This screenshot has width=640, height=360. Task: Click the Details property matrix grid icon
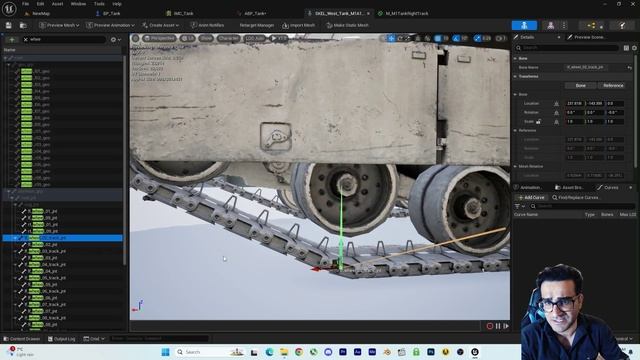[x=626, y=48]
